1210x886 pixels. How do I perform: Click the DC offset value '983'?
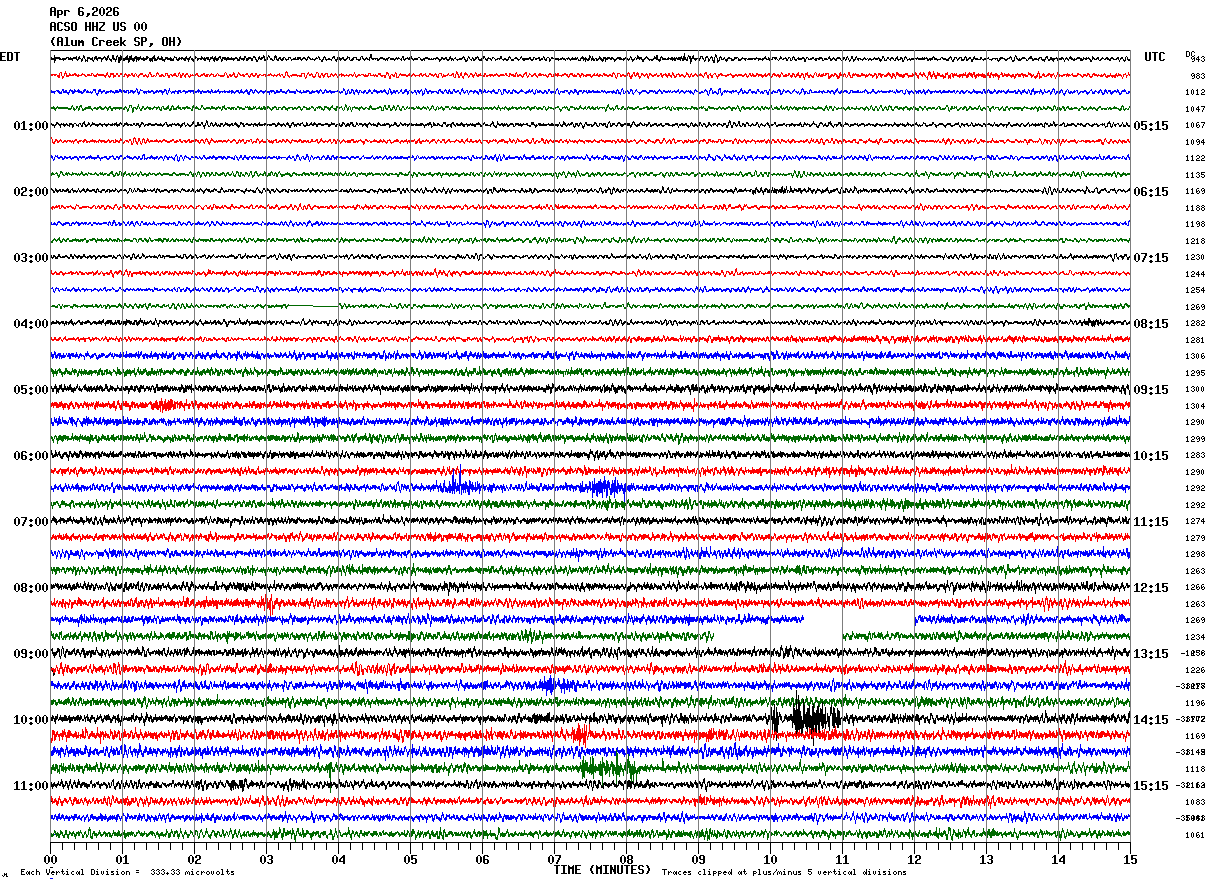[1198, 76]
